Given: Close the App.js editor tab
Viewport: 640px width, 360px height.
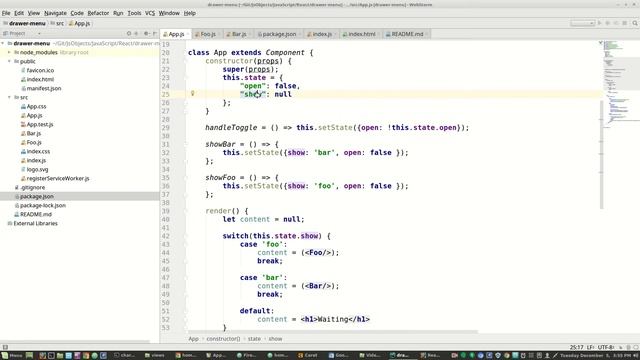Looking at the screenshot, I should point(188,34).
